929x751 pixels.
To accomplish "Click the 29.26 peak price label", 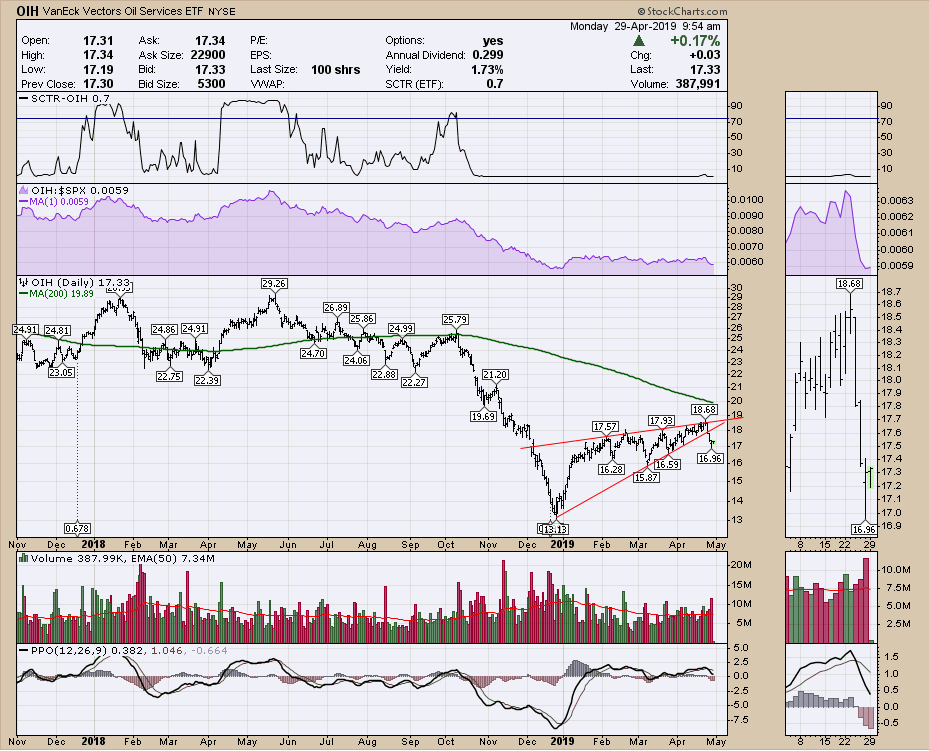I will click(274, 284).
